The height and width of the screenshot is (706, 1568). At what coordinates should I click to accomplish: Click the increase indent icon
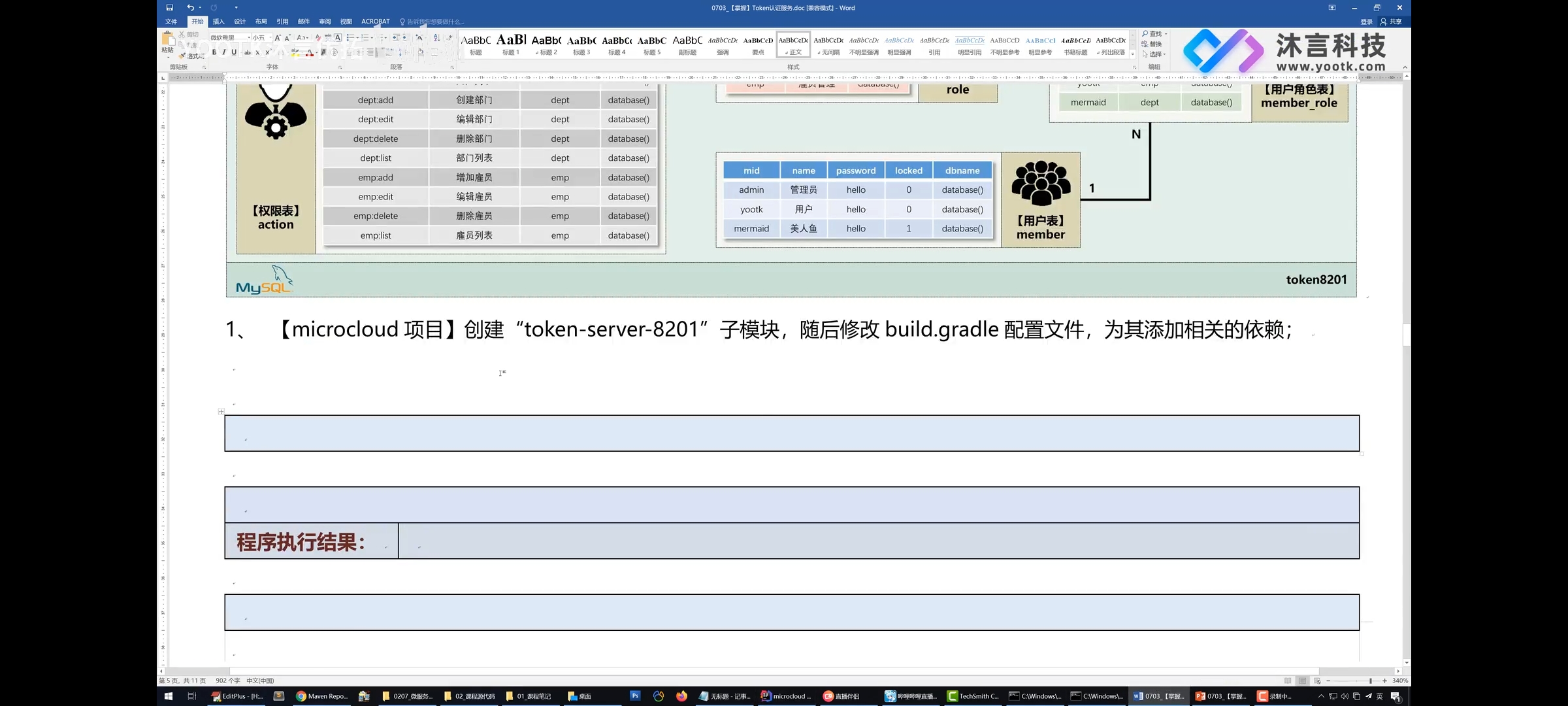(x=405, y=38)
